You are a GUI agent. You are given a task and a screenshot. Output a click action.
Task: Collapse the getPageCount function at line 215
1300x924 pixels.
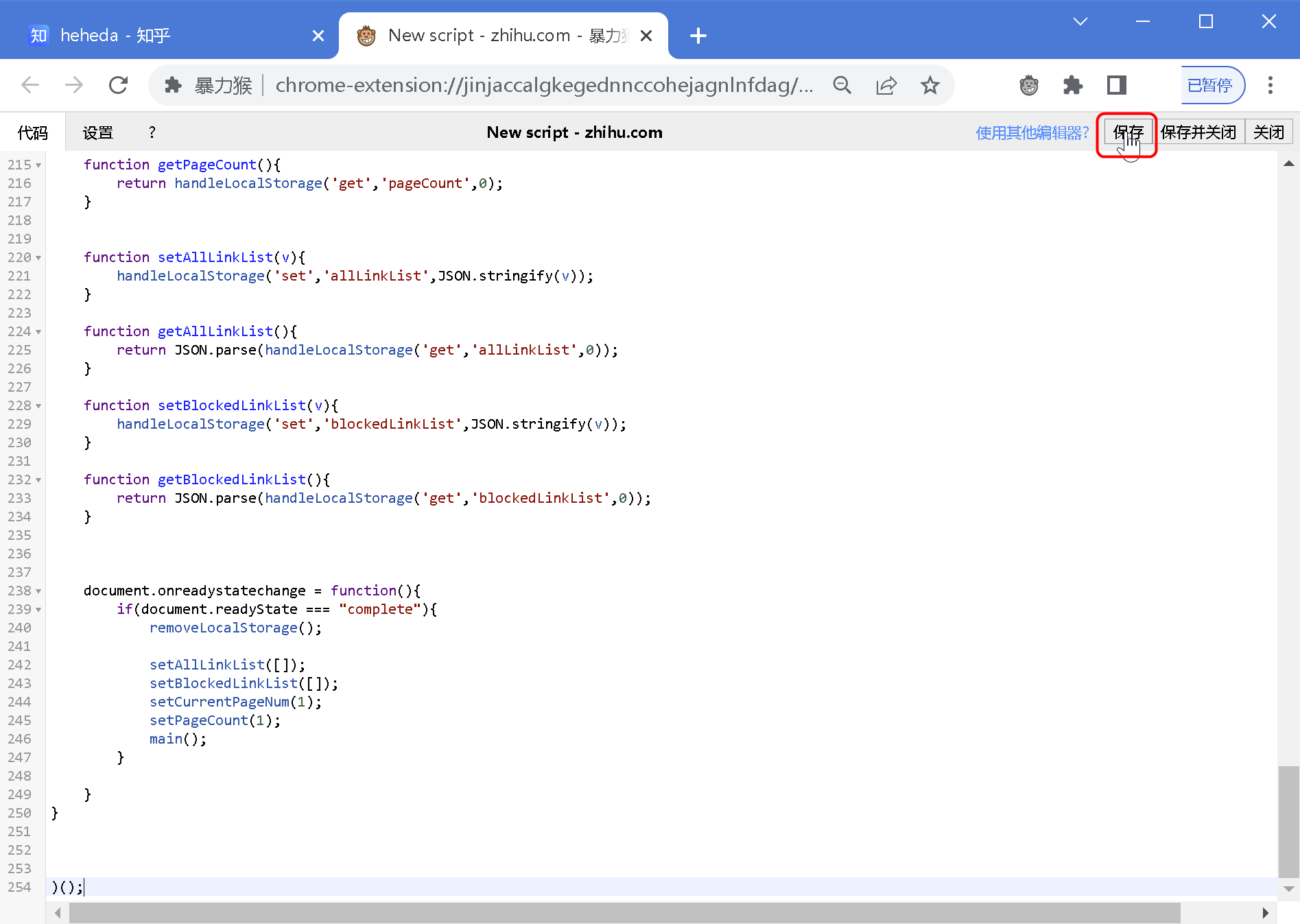38,165
